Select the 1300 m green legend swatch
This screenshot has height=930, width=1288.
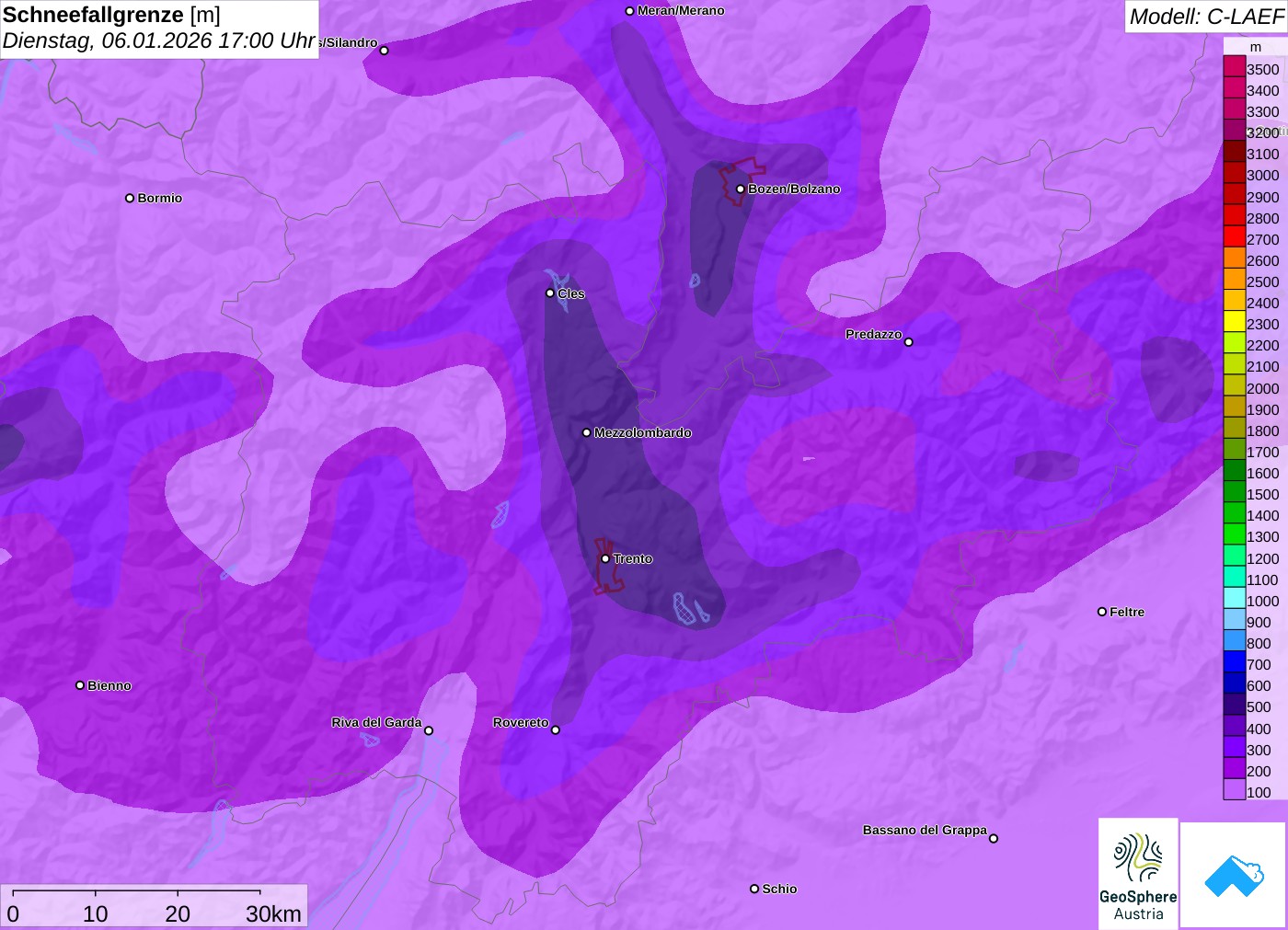coord(1235,534)
